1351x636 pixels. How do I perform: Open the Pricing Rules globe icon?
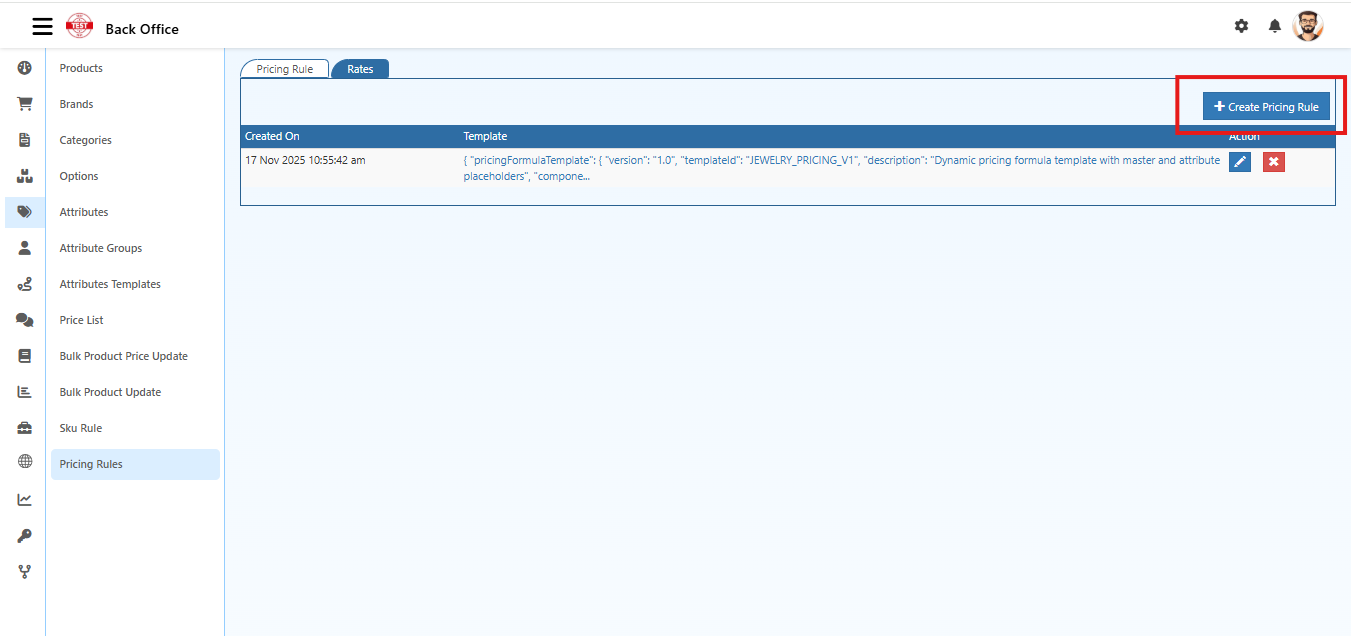(x=24, y=463)
